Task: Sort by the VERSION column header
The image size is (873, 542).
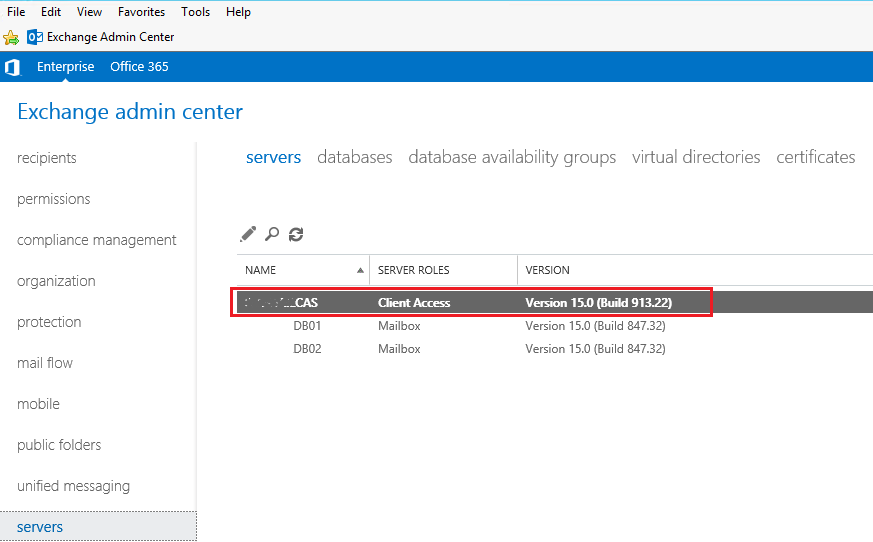Action: 547,270
